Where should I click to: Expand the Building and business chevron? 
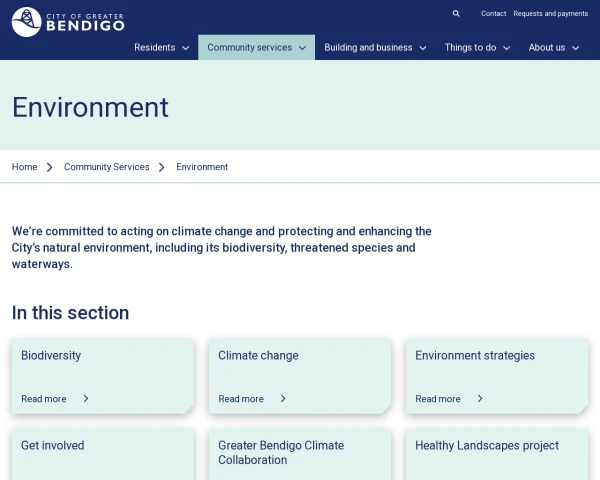coord(423,48)
